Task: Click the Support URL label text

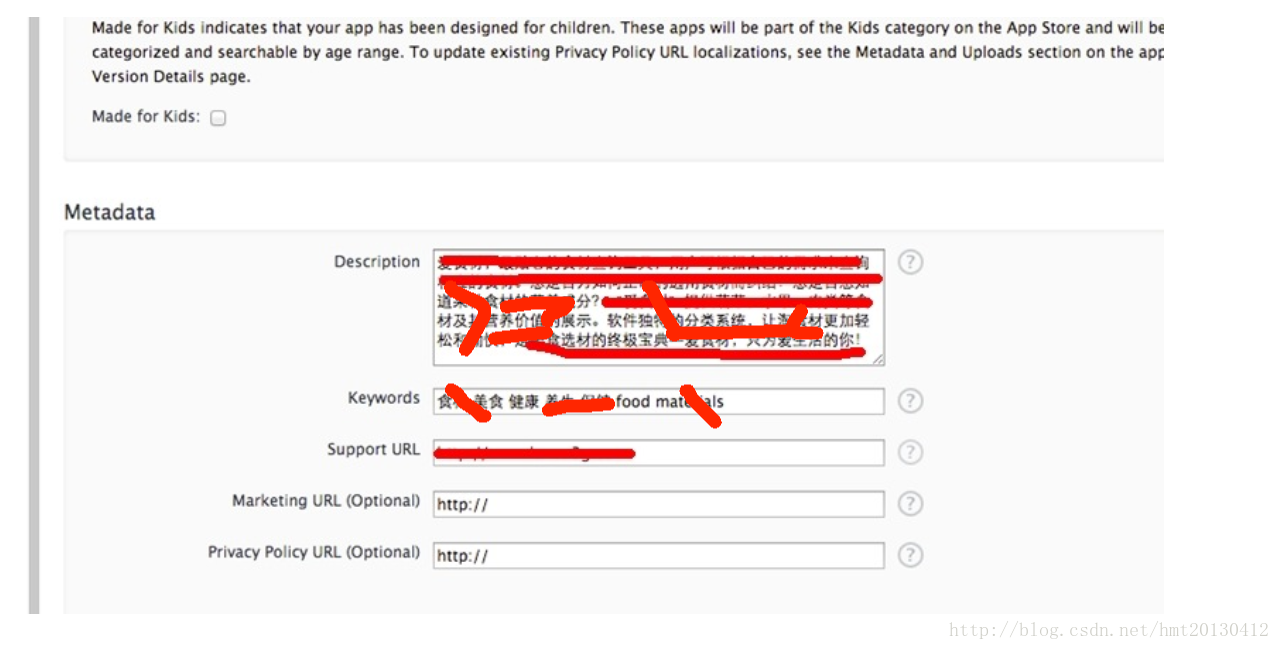Action: pos(374,450)
